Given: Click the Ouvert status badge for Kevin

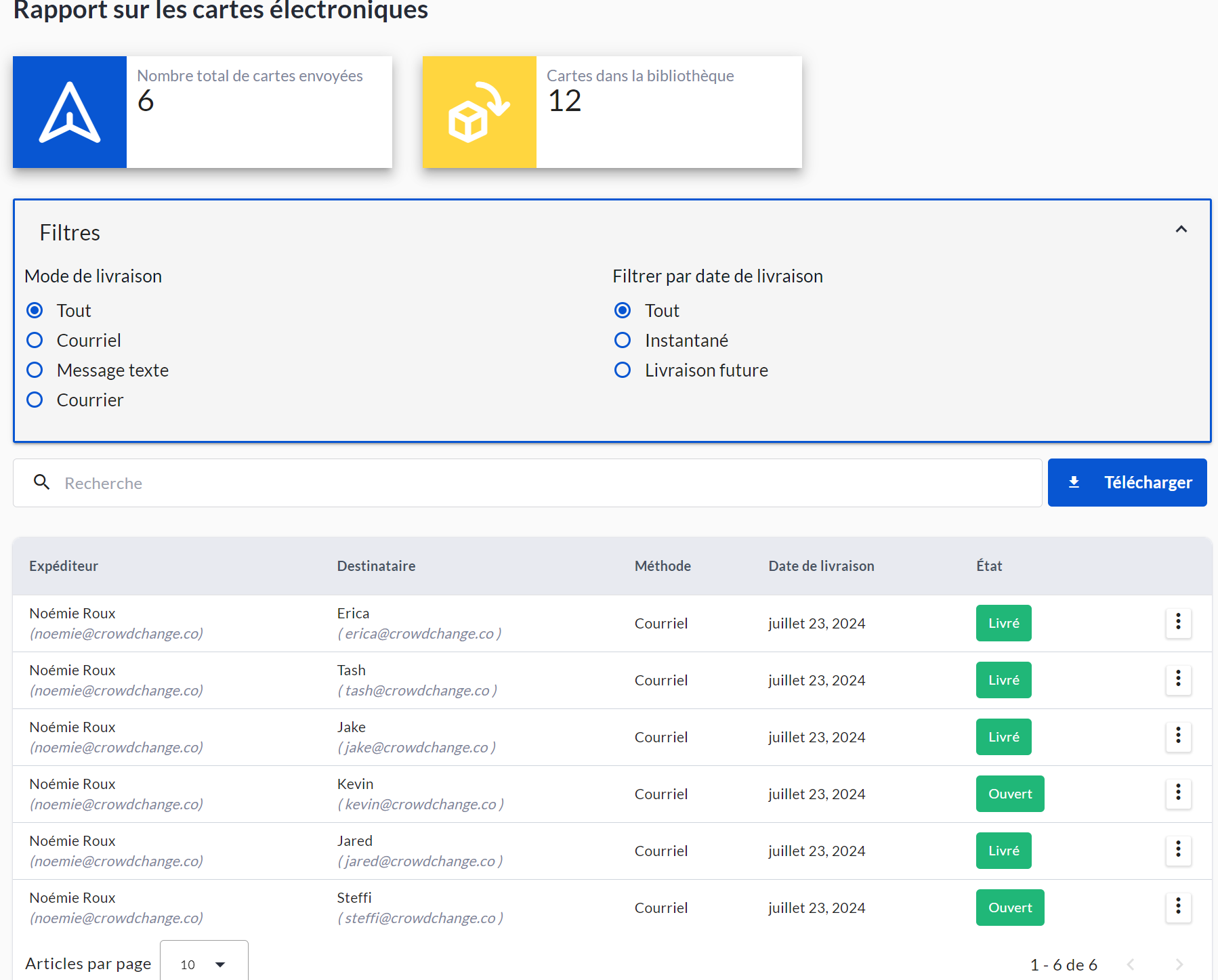Looking at the screenshot, I should tap(1009, 794).
